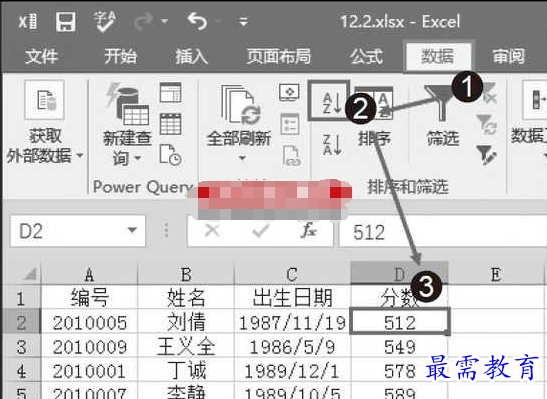Click cell containing 王义全
This screenshot has height=399, width=547.
click(x=186, y=347)
